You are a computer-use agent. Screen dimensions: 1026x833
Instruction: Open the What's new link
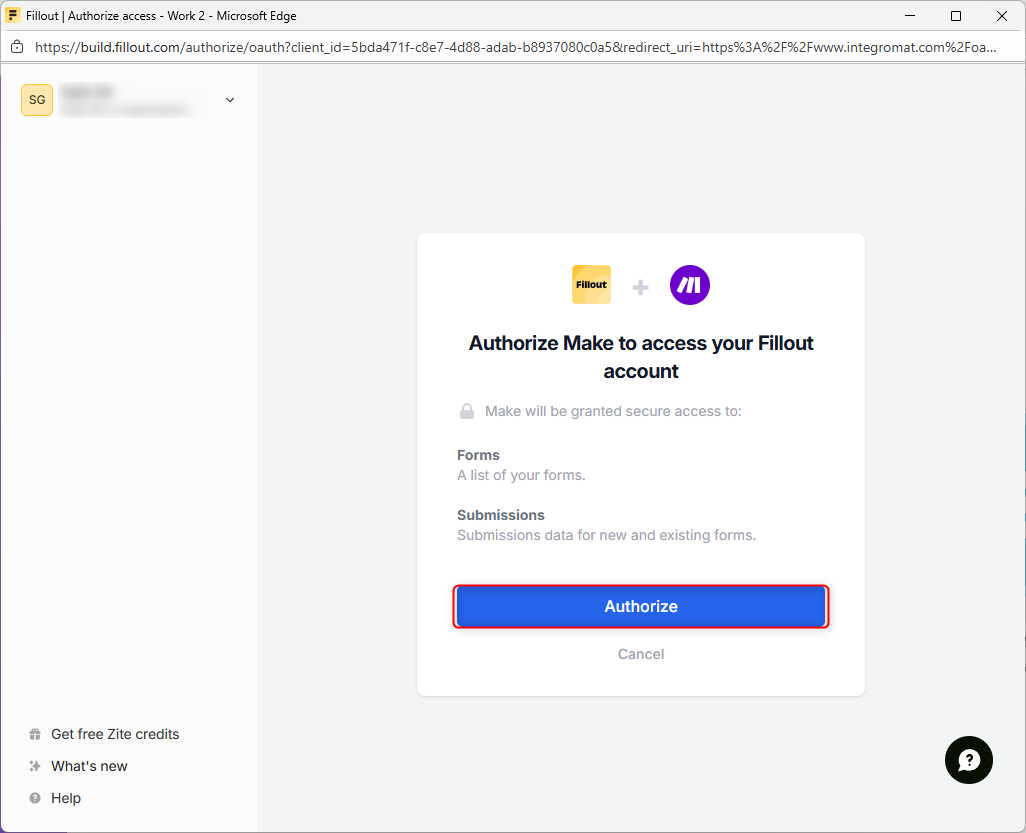pyautogui.click(x=90, y=766)
